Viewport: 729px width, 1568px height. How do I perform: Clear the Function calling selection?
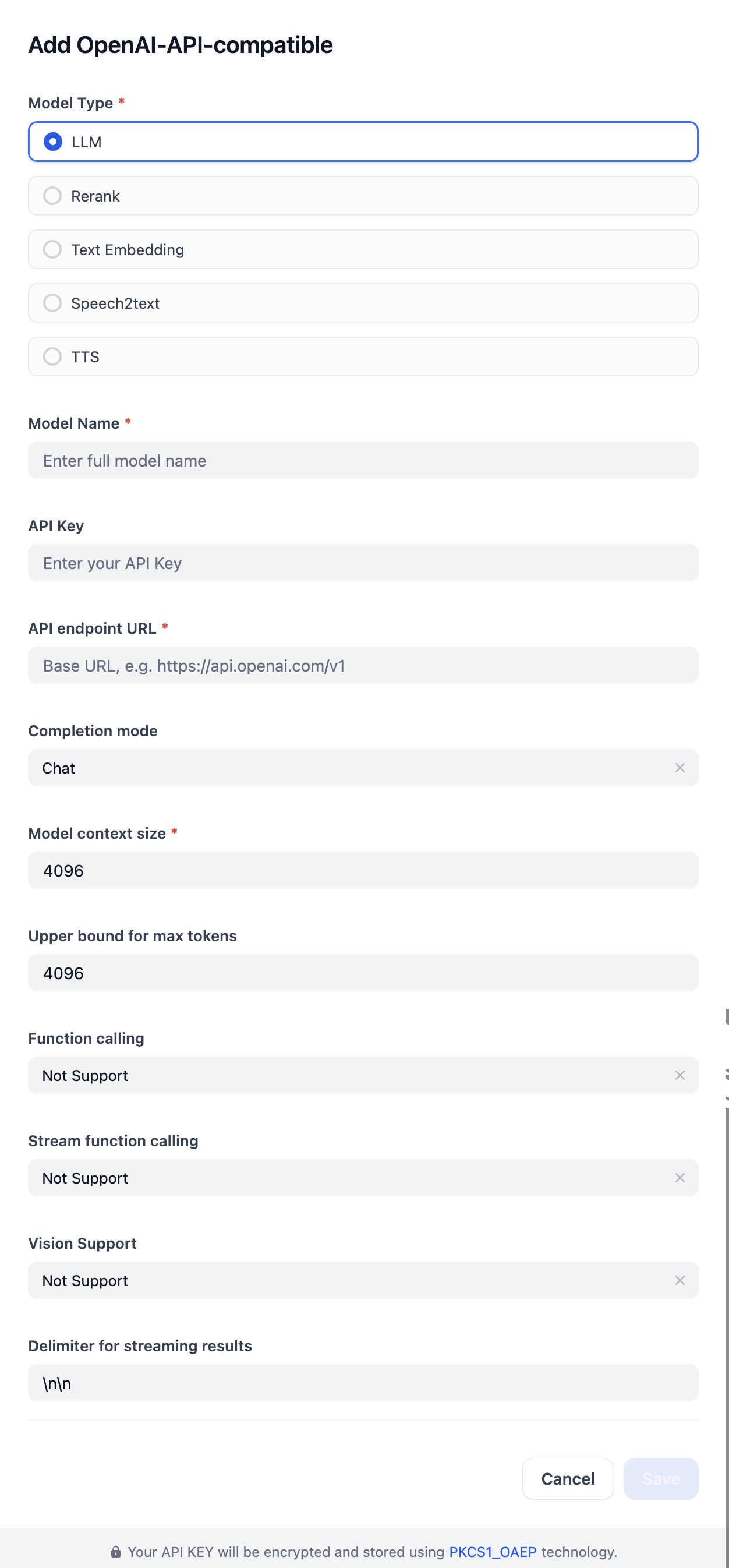click(x=680, y=1076)
